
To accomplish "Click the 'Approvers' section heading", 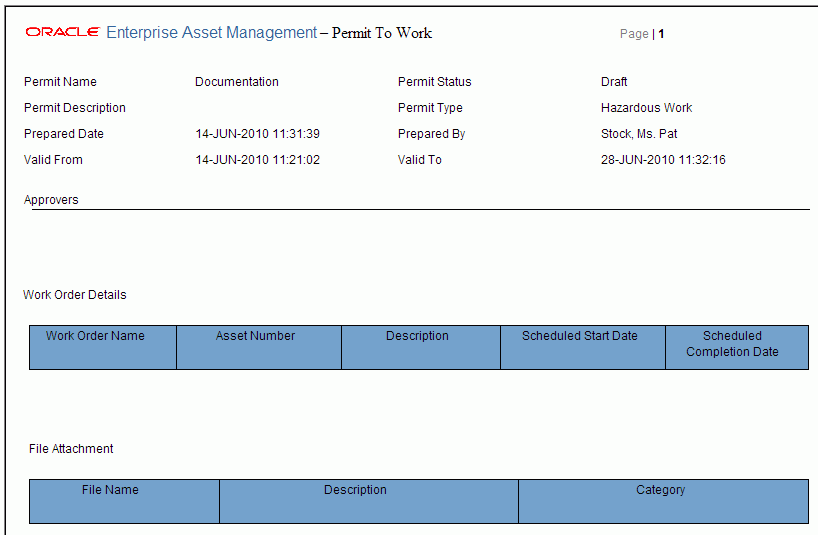I will [x=51, y=200].
